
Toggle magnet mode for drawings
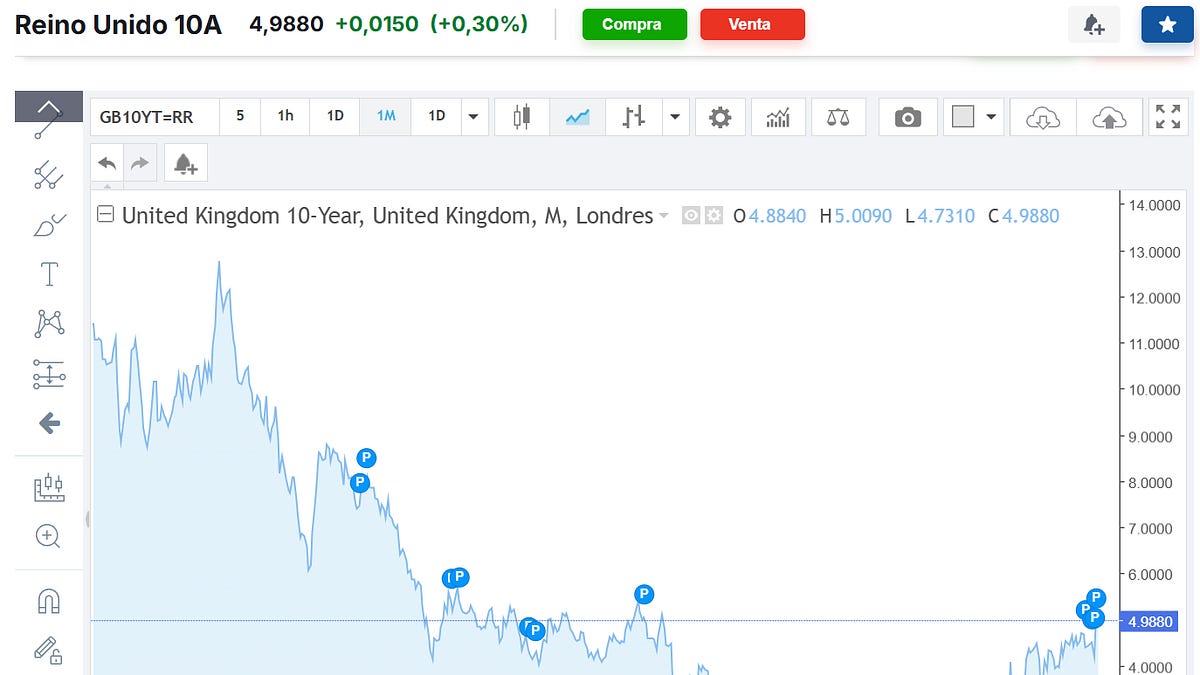(x=48, y=600)
